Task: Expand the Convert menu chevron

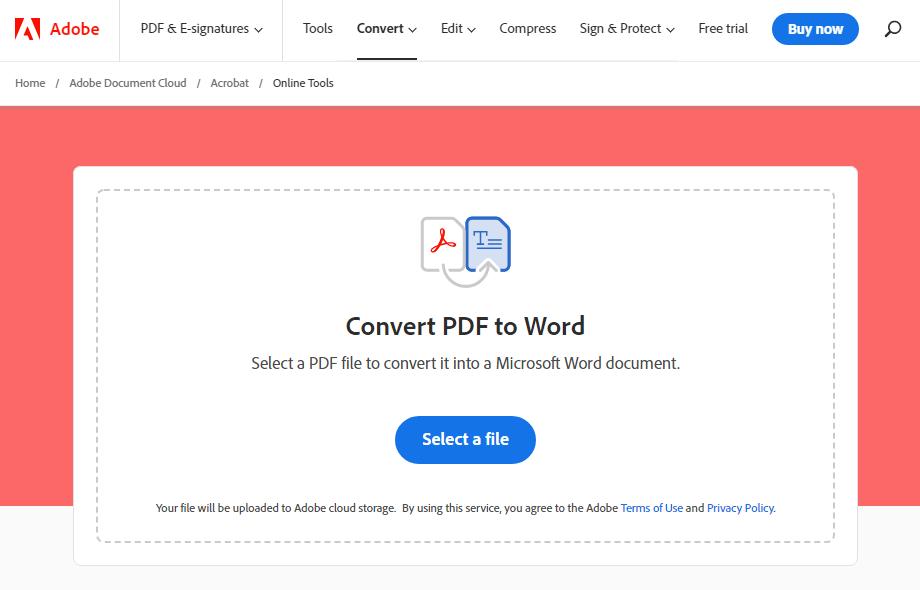Action: [x=410, y=29]
